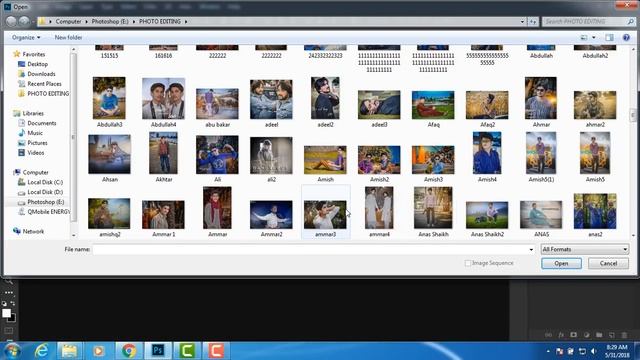Image resolution: width=640 pixels, height=360 pixels.
Task: Click inside the File name field
Action: [310, 249]
